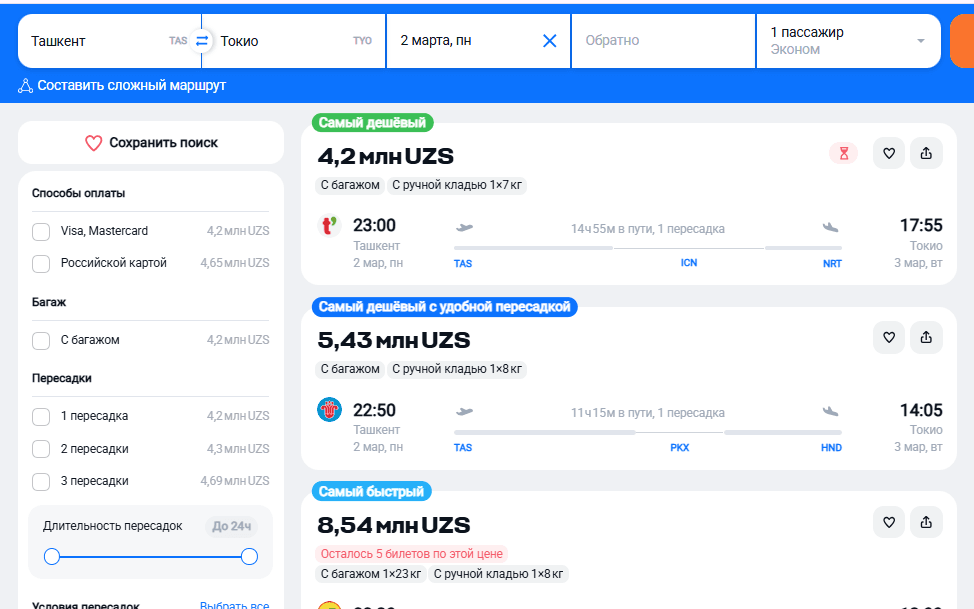Check the 3 пересадки filter
Viewport: 974px width, 609px height.
[x=41, y=482]
